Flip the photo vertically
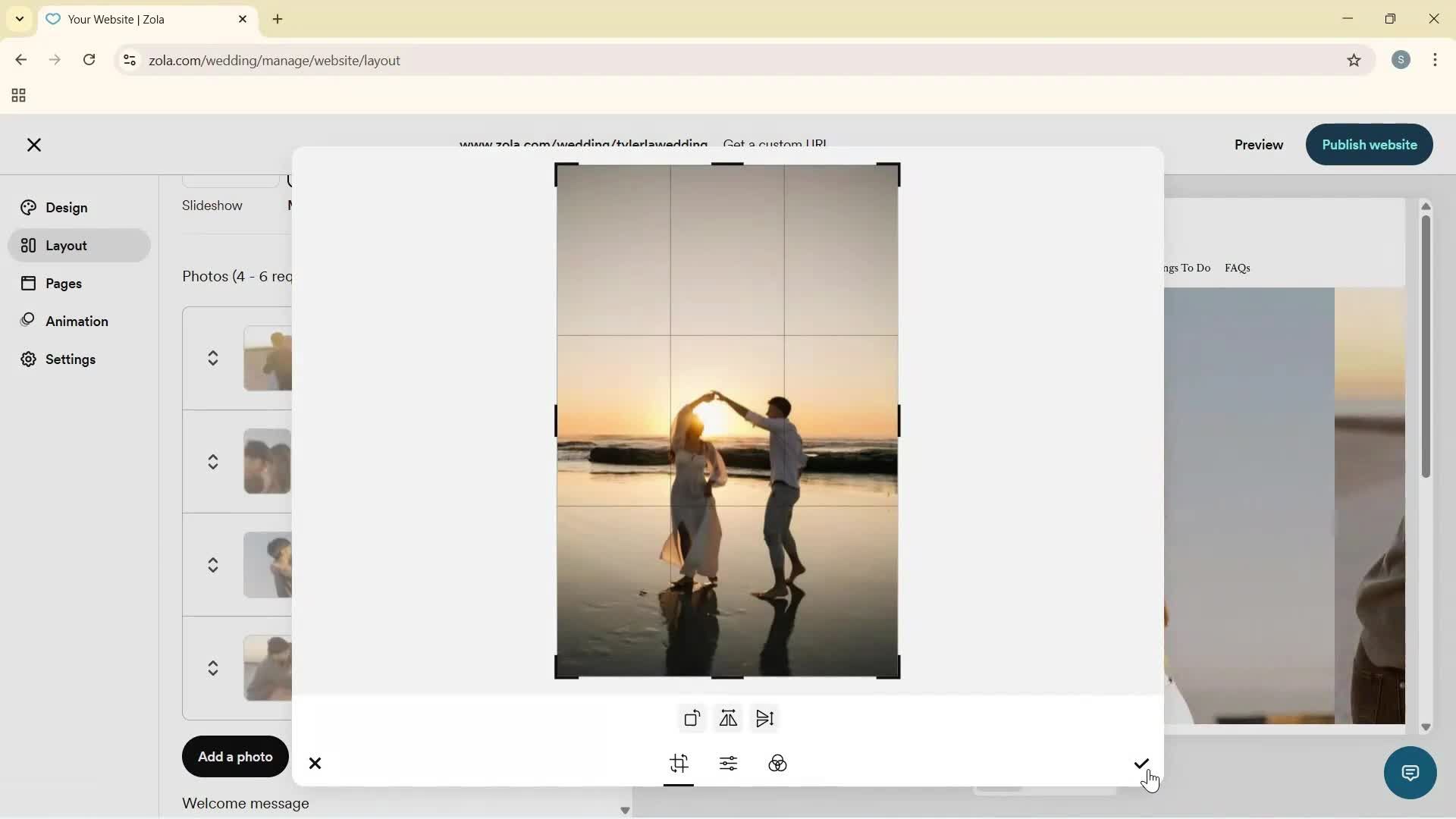The width and height of the screenshot is (1456, 819). pos(764,718)
